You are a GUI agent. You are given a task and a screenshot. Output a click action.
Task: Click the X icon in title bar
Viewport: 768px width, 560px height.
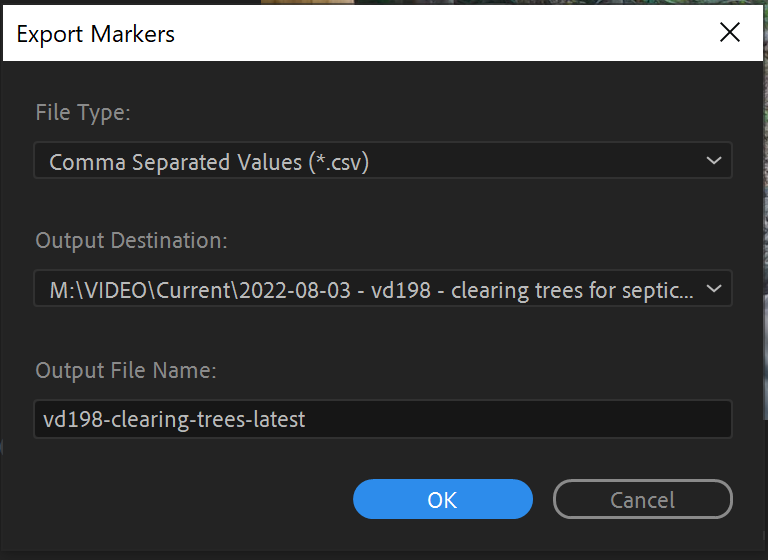coord(730,32)
